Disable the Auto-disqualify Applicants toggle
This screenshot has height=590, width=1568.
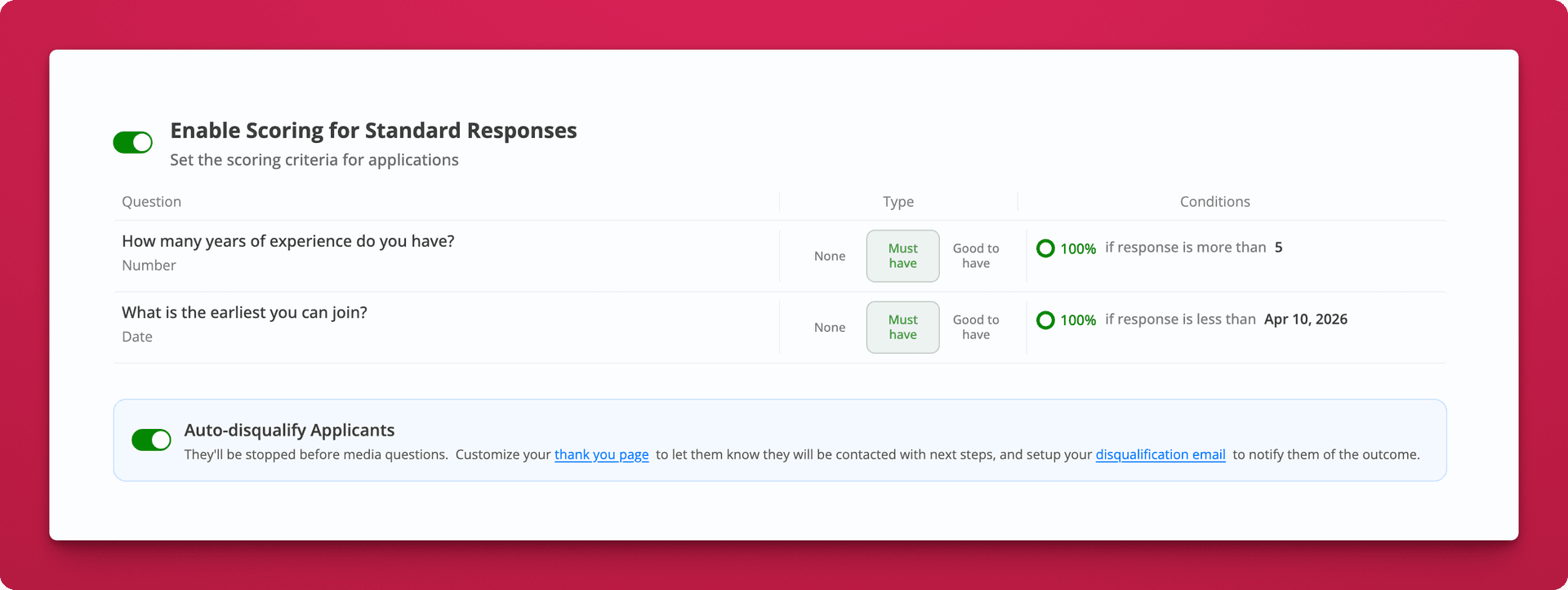click(151, 440)
